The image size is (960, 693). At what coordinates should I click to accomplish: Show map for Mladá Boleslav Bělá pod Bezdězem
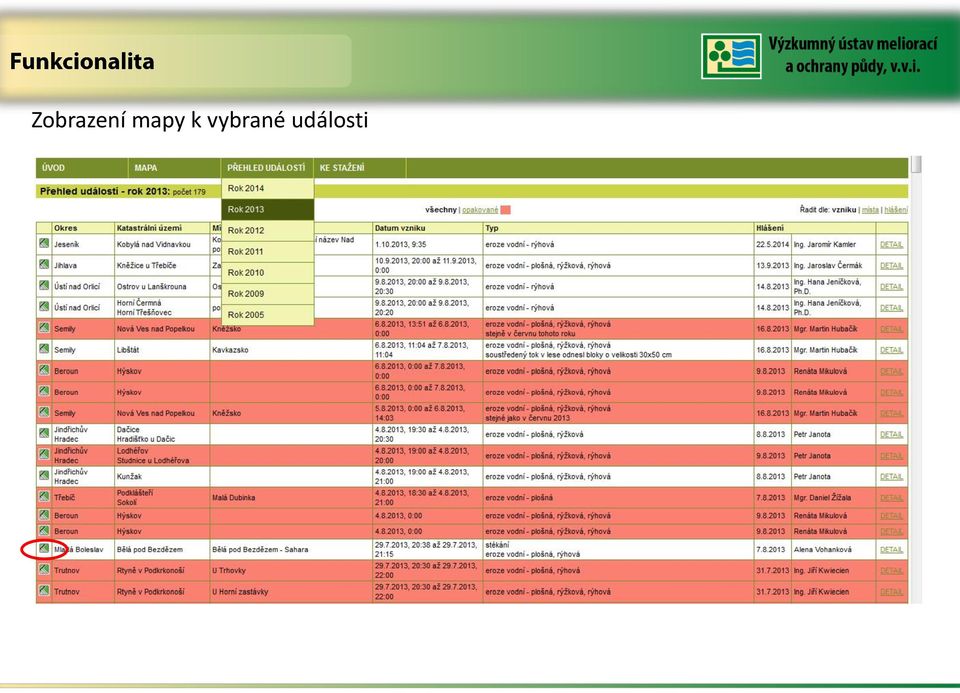point(44,549)
